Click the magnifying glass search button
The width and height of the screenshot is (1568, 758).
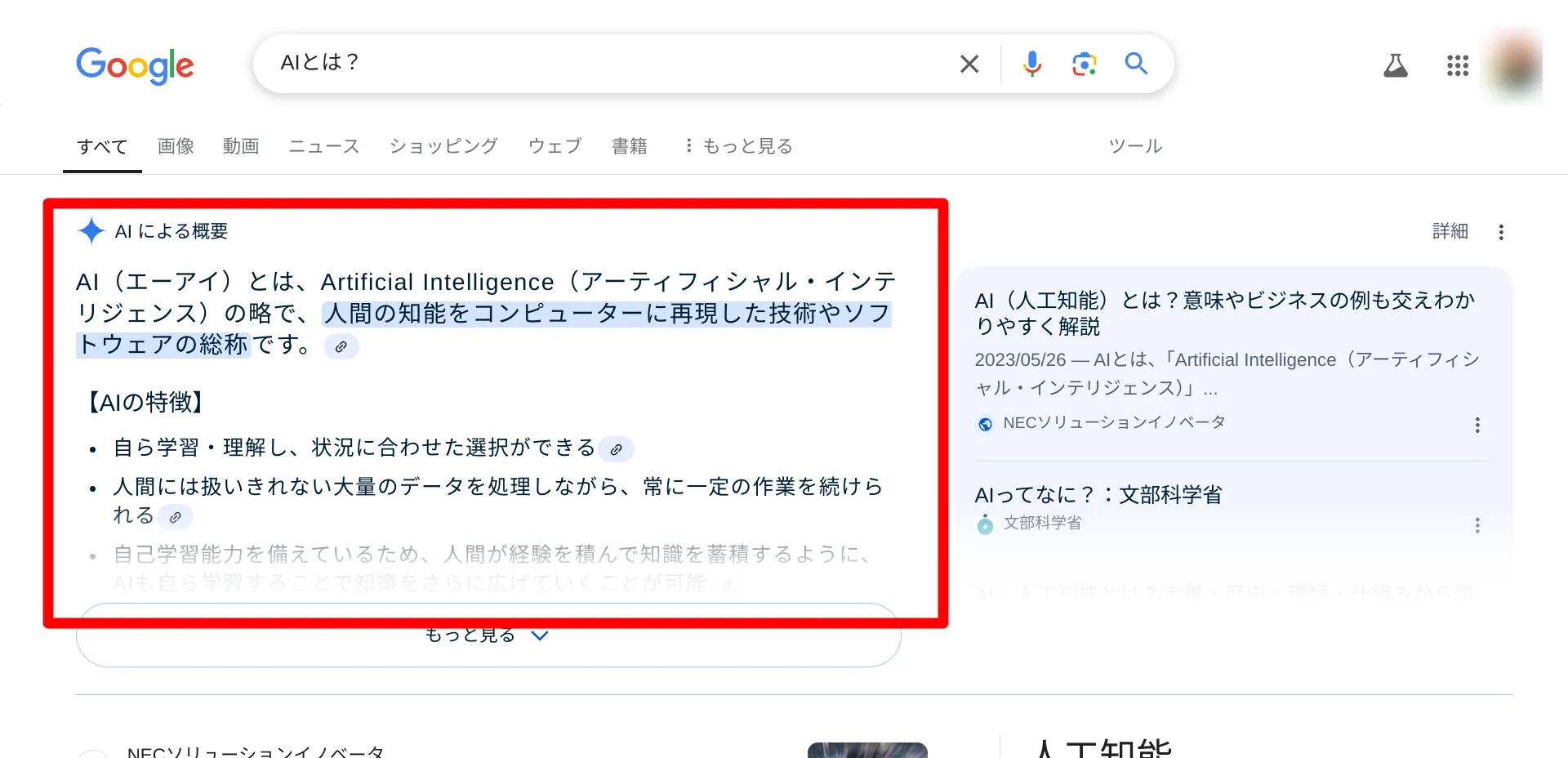click(x=1136, y=63)
